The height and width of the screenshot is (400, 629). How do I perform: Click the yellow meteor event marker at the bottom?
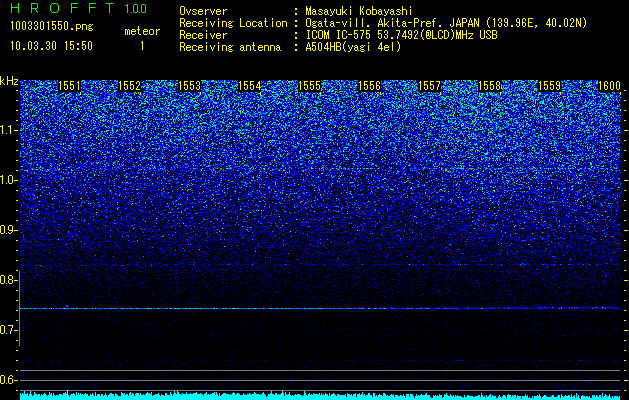[67, 395]
